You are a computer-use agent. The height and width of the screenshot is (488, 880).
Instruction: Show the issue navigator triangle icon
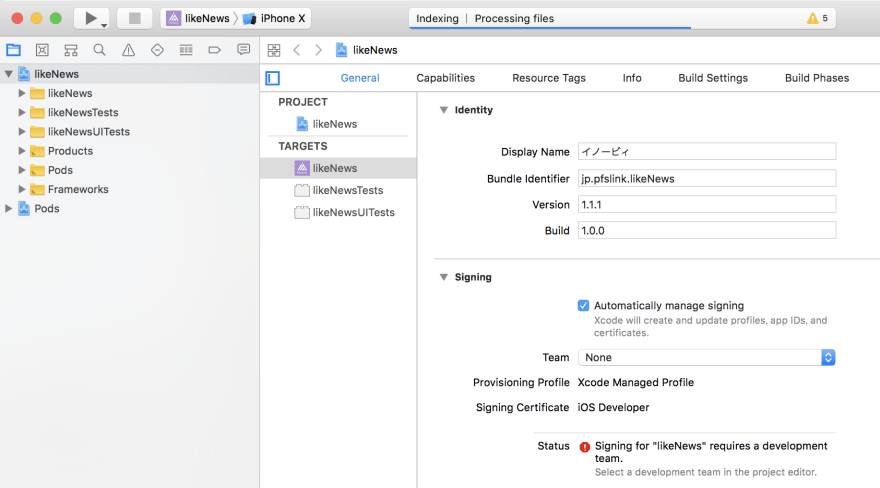click(129, 50)
